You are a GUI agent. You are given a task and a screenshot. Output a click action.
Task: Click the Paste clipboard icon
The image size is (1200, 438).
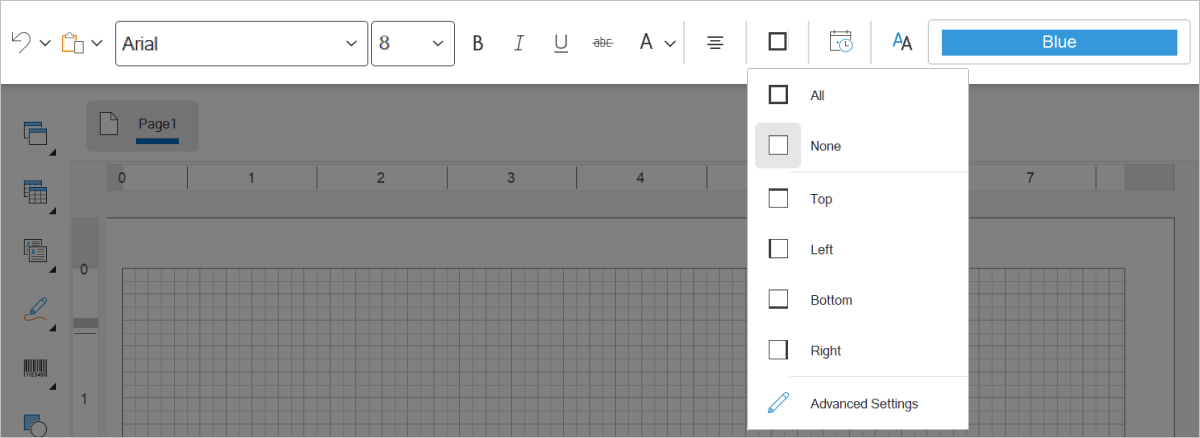72,43
